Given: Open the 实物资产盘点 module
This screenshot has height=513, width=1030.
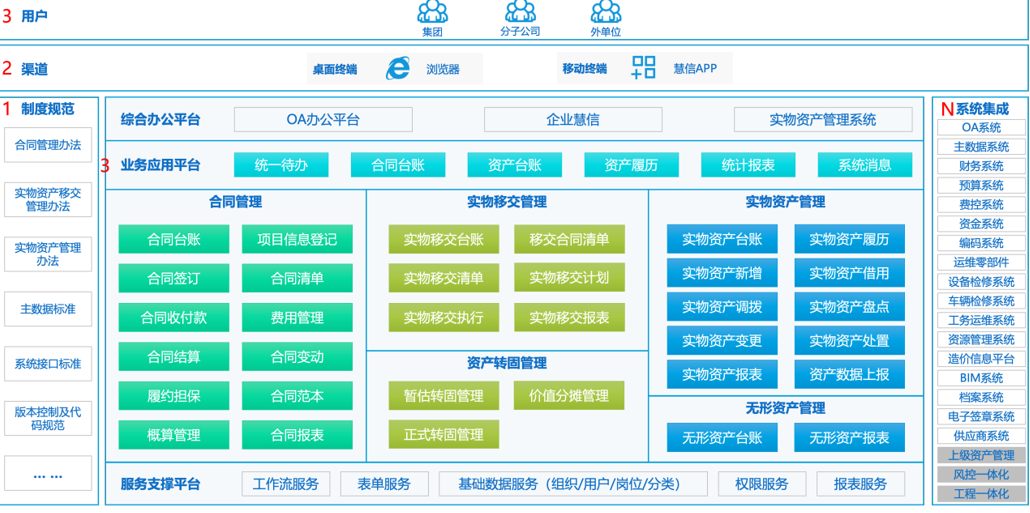Looking at the screenshot, I should pos(849,307).
